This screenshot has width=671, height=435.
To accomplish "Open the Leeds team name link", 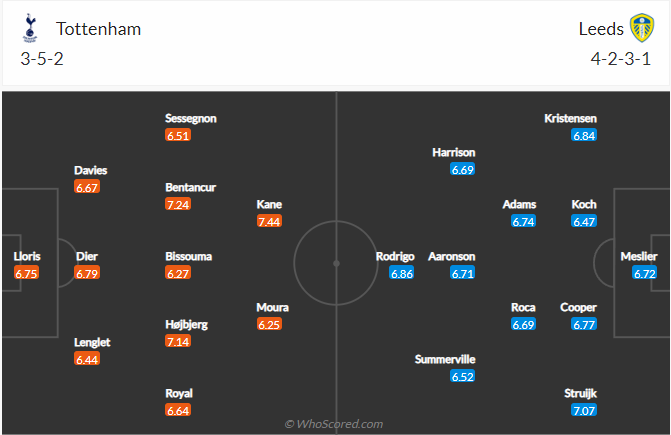I will pyautogui.click(x=600, y=29).
